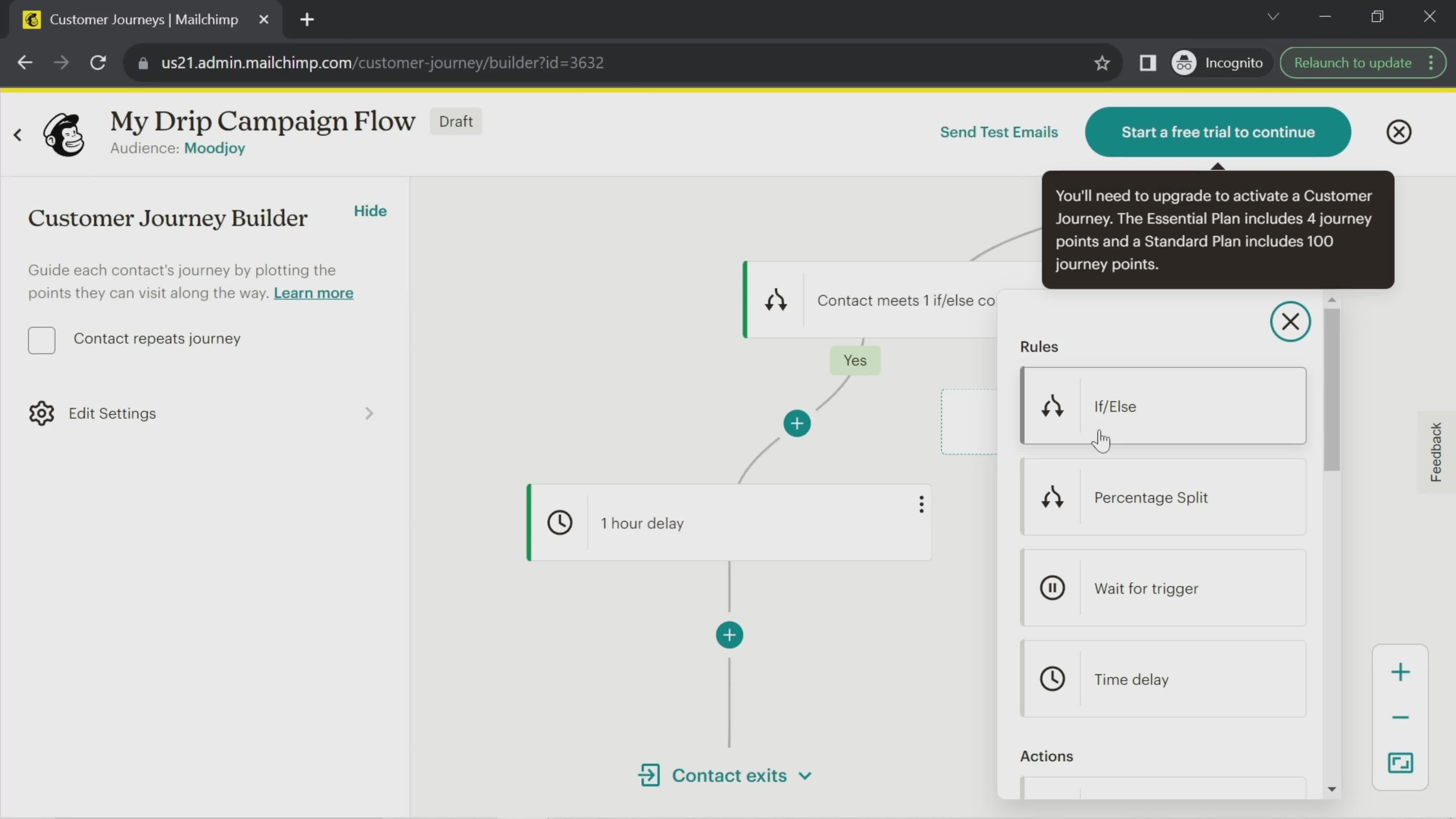Click Learn more about Customer Journey
1456x819 pixels.
pos(313,293)
